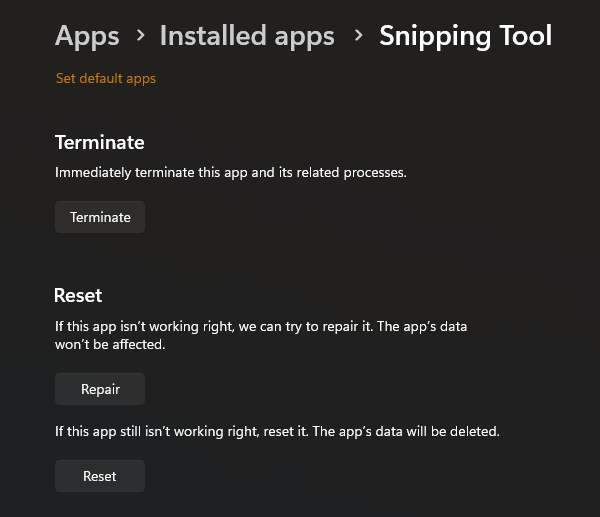Viewport: 600px width, 517px height.
Task: Click the Terminate section heading
Action: click(x=100, y=142)
